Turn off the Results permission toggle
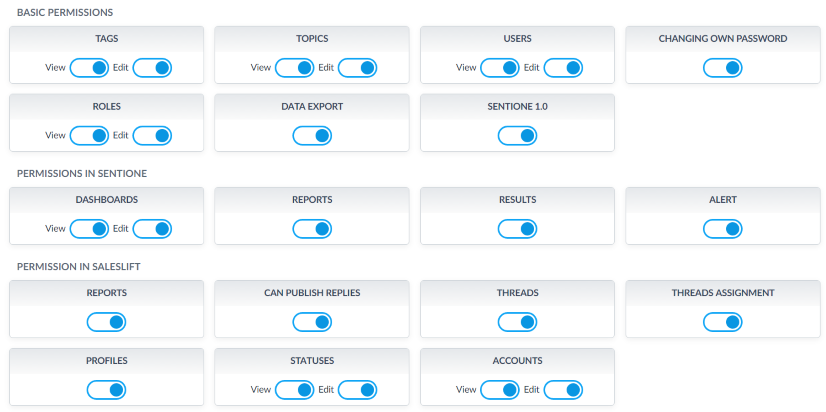The height and width of the screenshot is (412, 826). (x=517, y=229)
